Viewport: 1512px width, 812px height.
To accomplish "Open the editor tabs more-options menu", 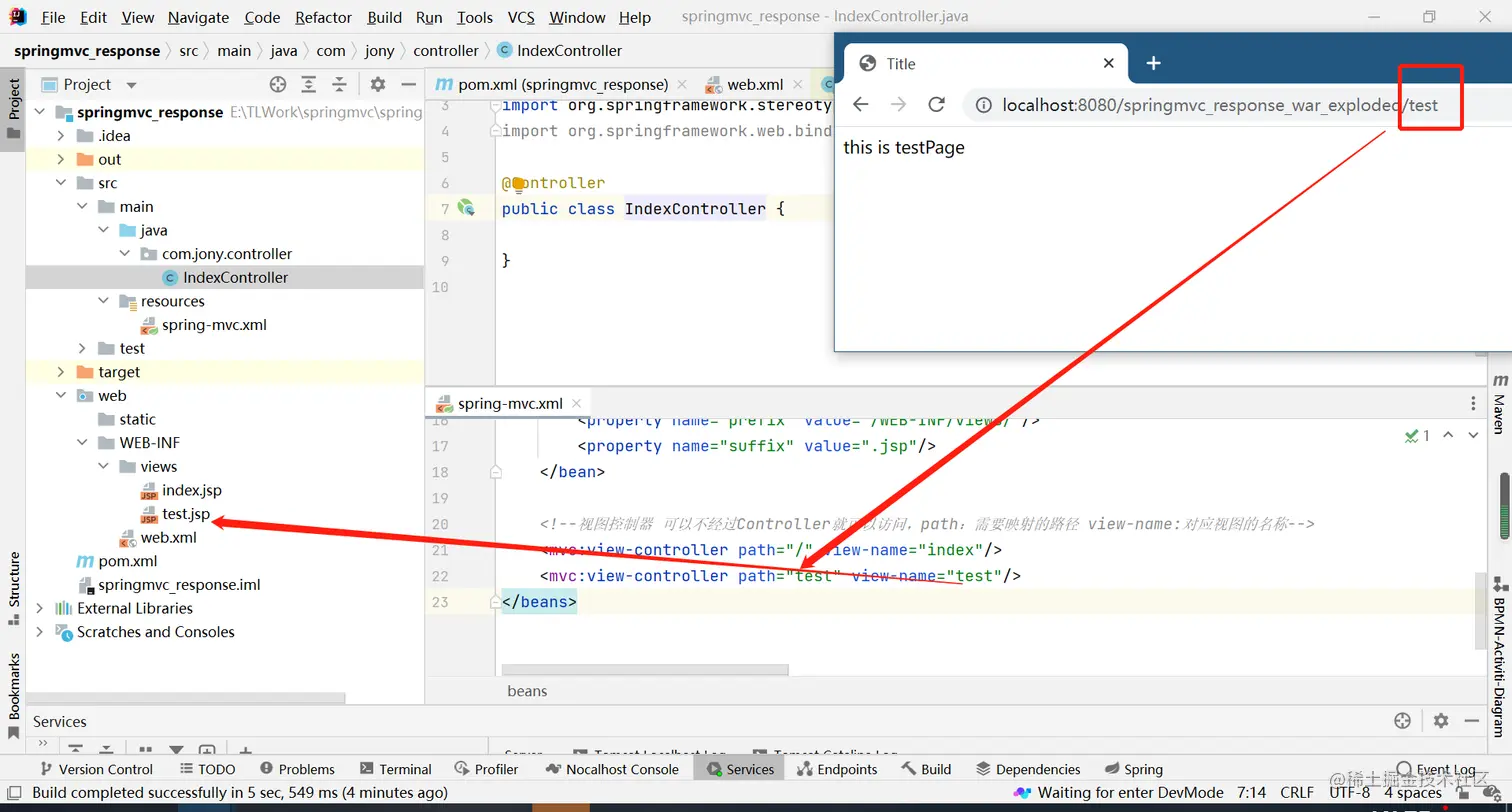I will tap(1473, 403).
